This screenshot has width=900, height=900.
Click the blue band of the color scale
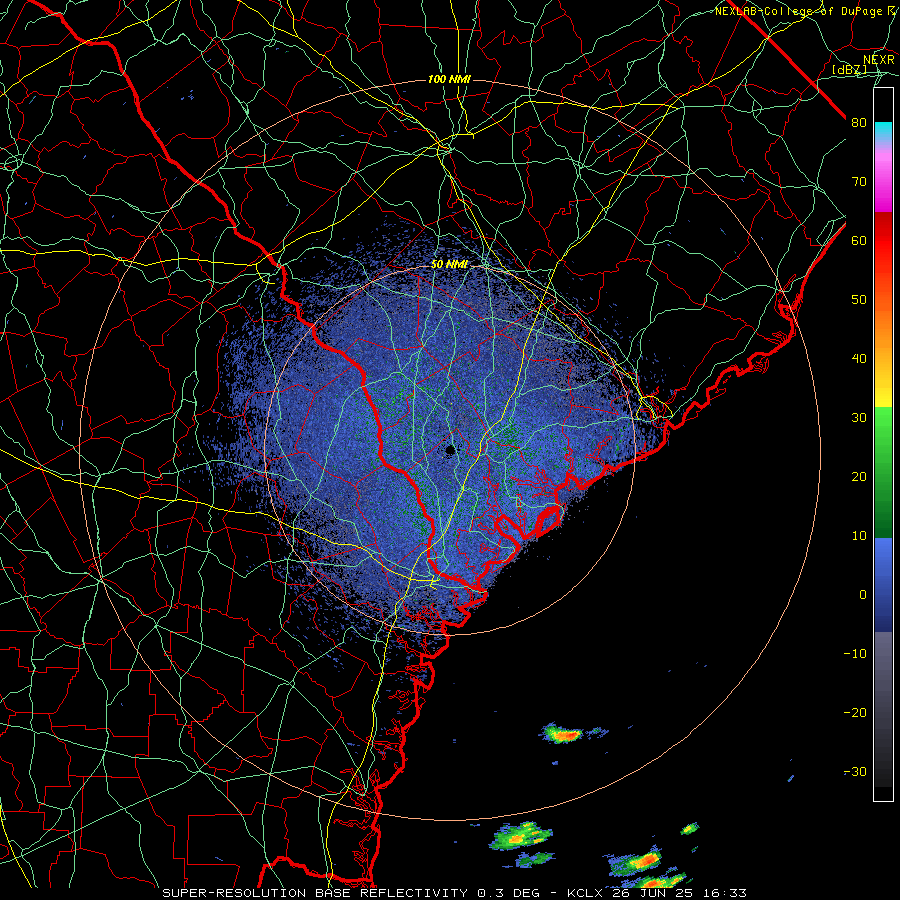click(883, 585)
